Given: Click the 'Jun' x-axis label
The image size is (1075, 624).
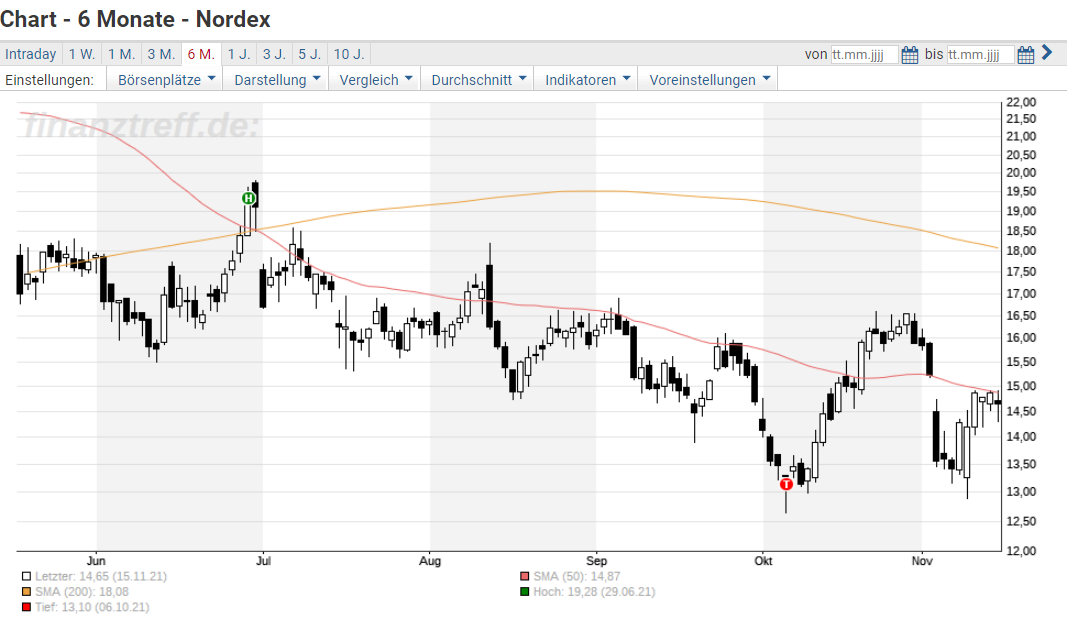Looking at the screenshot, I should coord(96,561).
